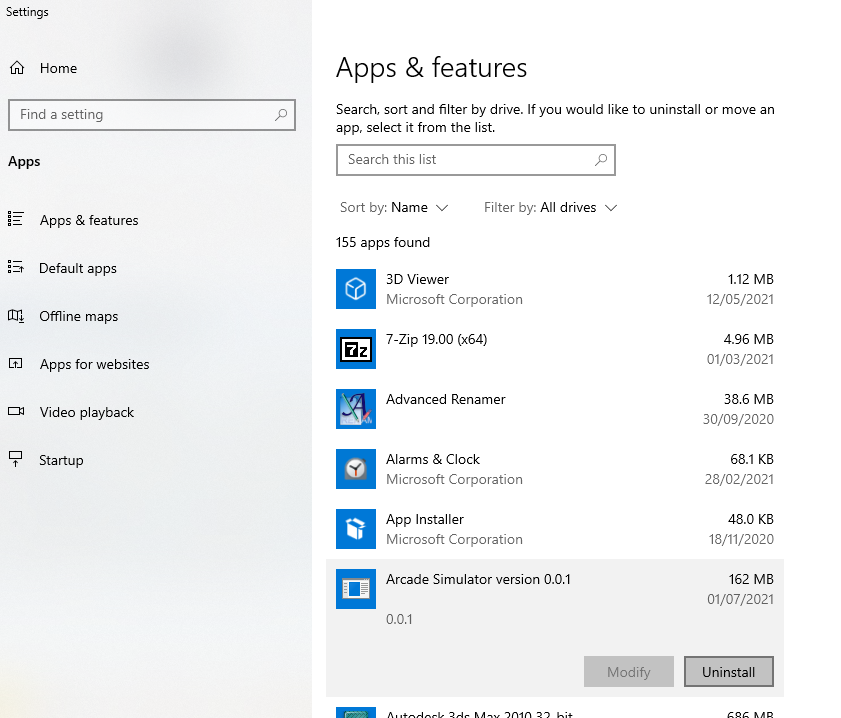Viewport: 841px width, 718px height.
Task: Click the 0.0.1 version label under Arcade Simulator
Action: click(x=399, y=619)
